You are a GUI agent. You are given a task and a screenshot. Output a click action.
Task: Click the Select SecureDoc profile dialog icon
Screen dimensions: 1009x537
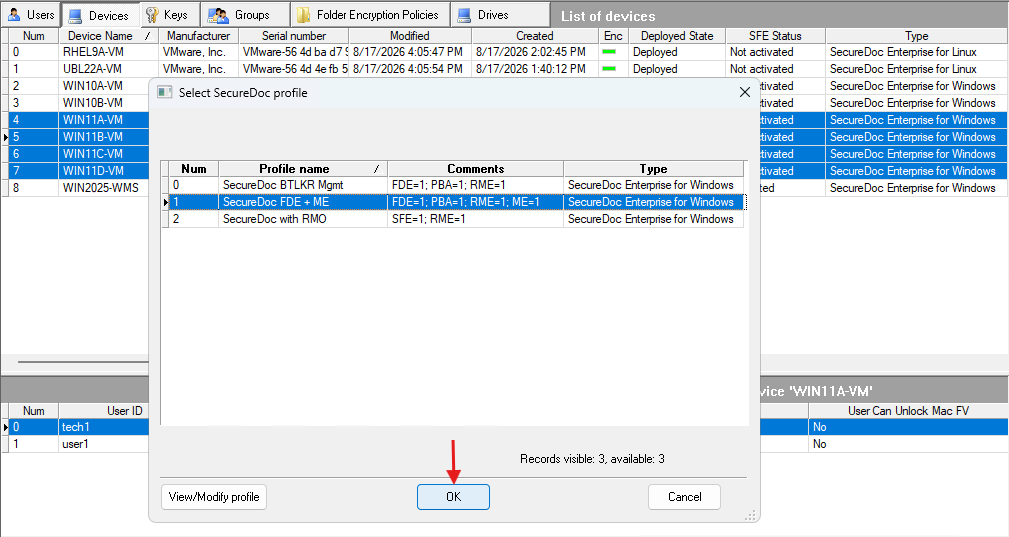click(x=165, y=93)
